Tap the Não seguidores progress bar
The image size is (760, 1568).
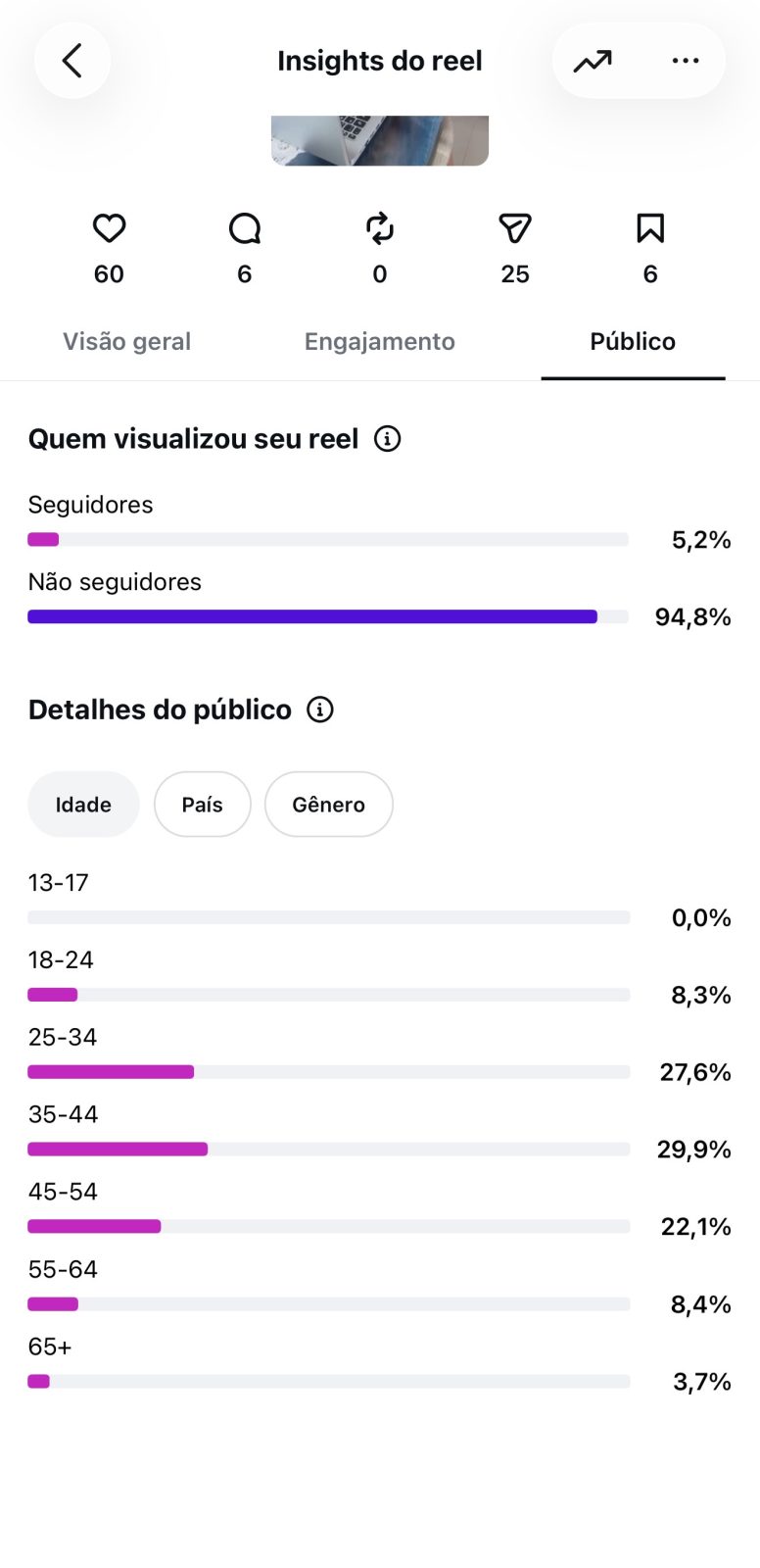pos(328,616)
